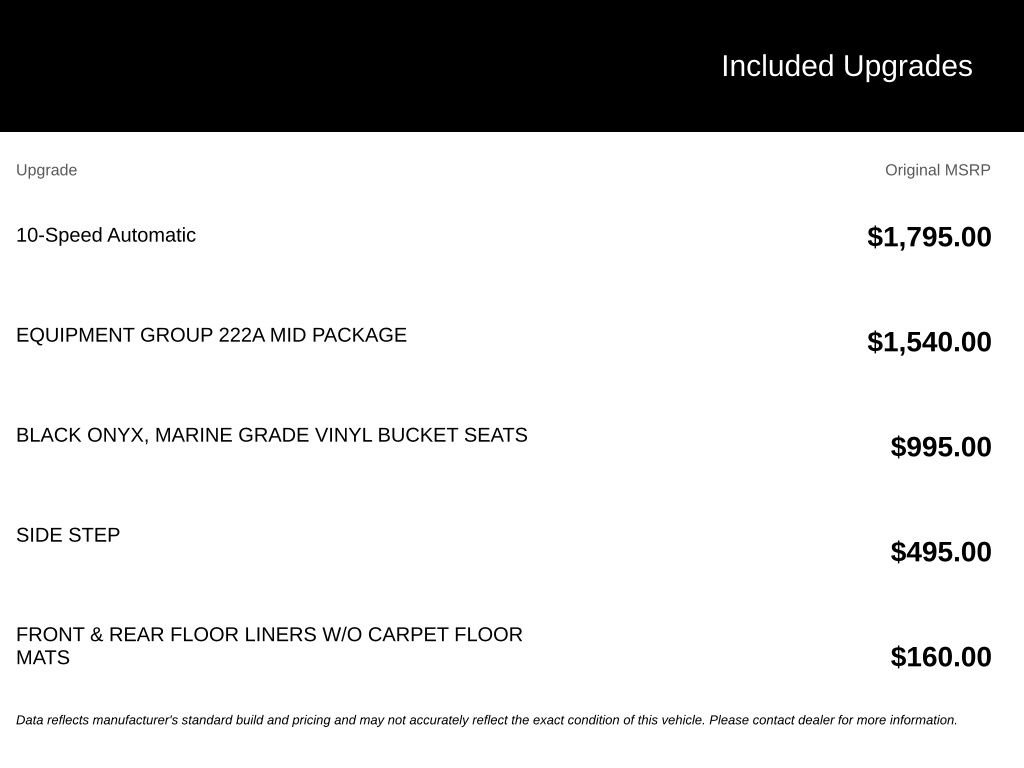
Task: Select Front & Rear Floor Liners entry
Action: (x=269, y=646)
